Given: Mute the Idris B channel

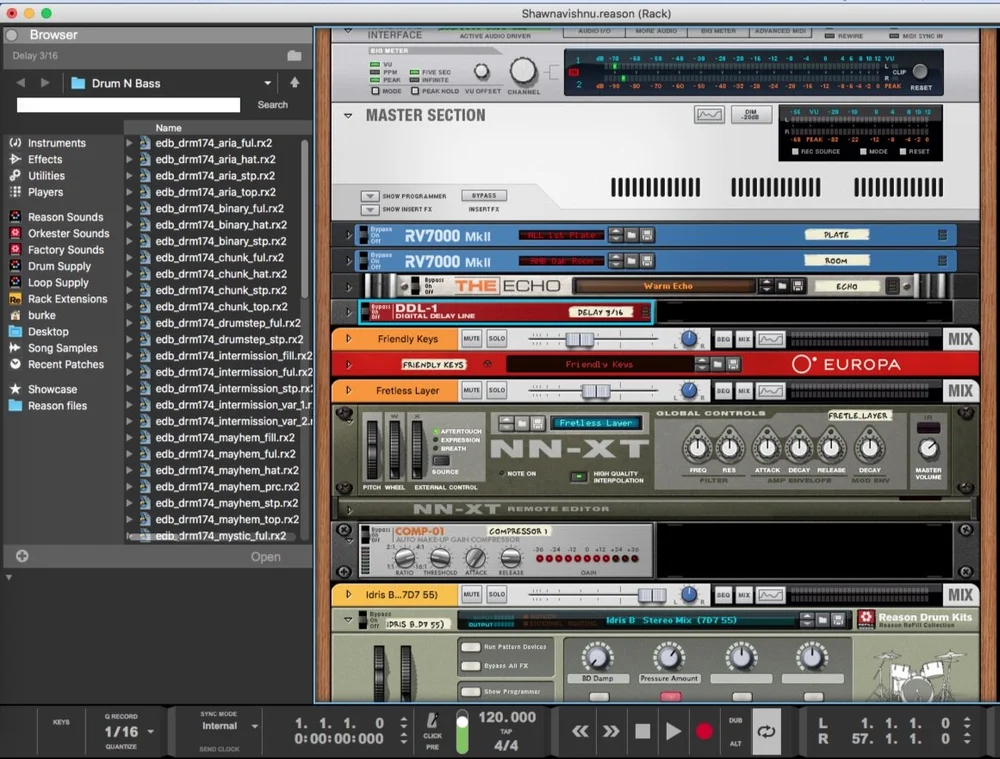Looking at the screenshot, I should [471, 594].
